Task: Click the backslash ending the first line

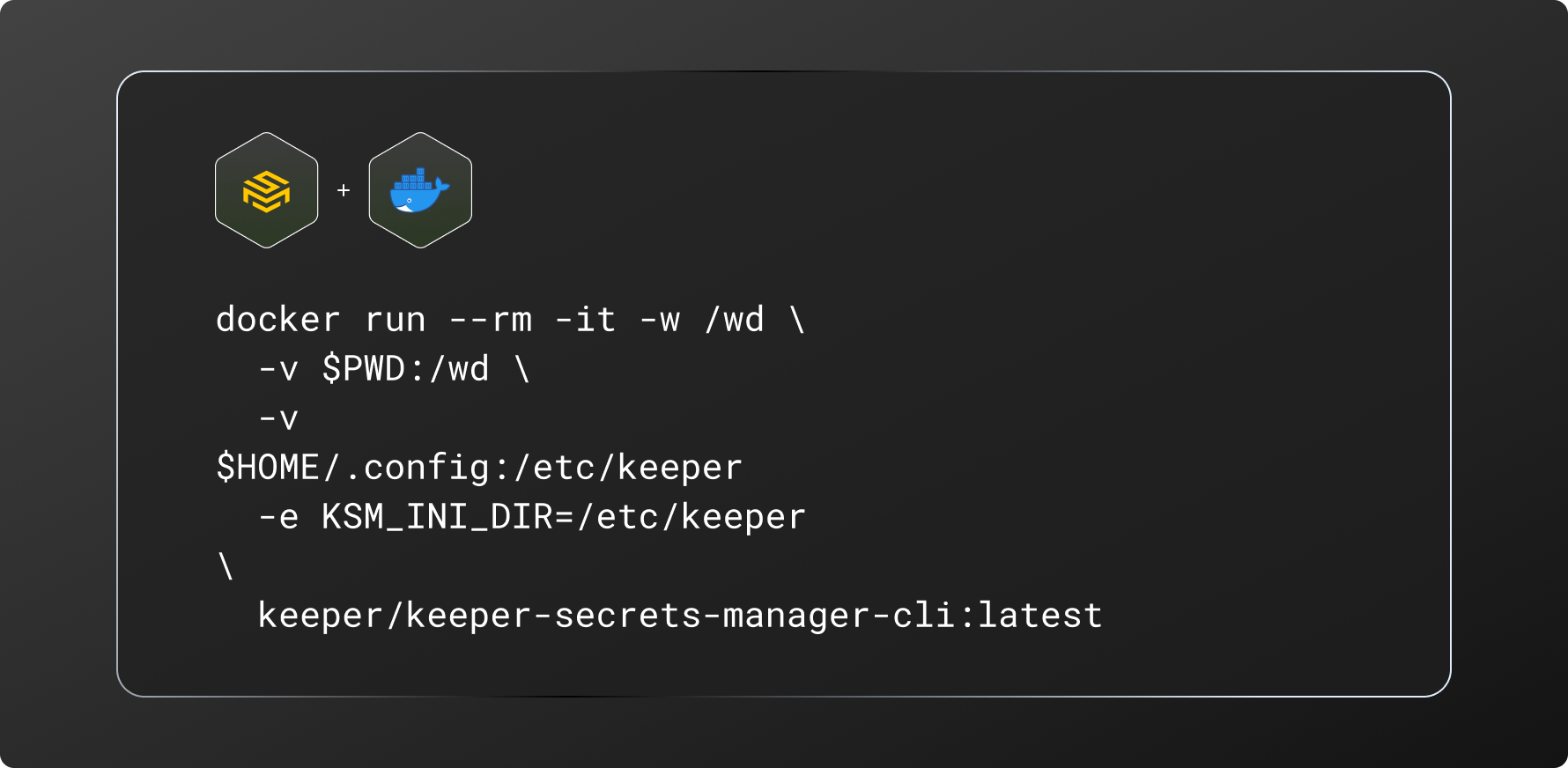Action: coord(798,320)
